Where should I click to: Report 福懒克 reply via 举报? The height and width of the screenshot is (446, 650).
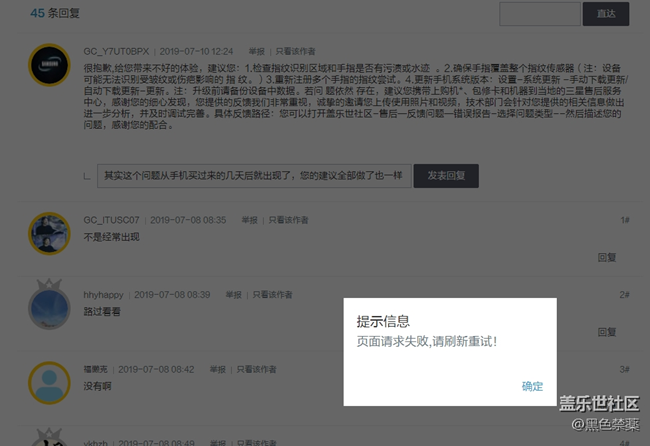coord(218,369)
